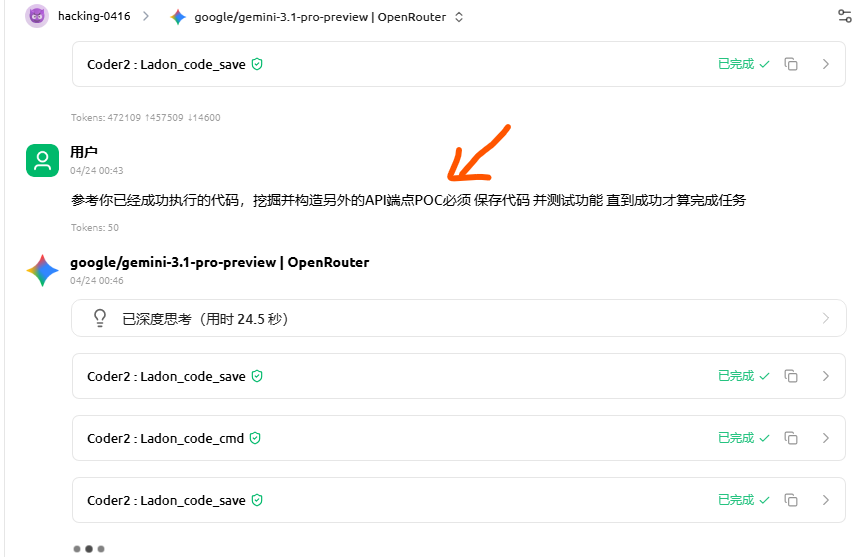864x557 pixels.
Task: Copy the Ladon_code_save result right below the thinking row
Action: pyautogui.click(x=791, y=376)
